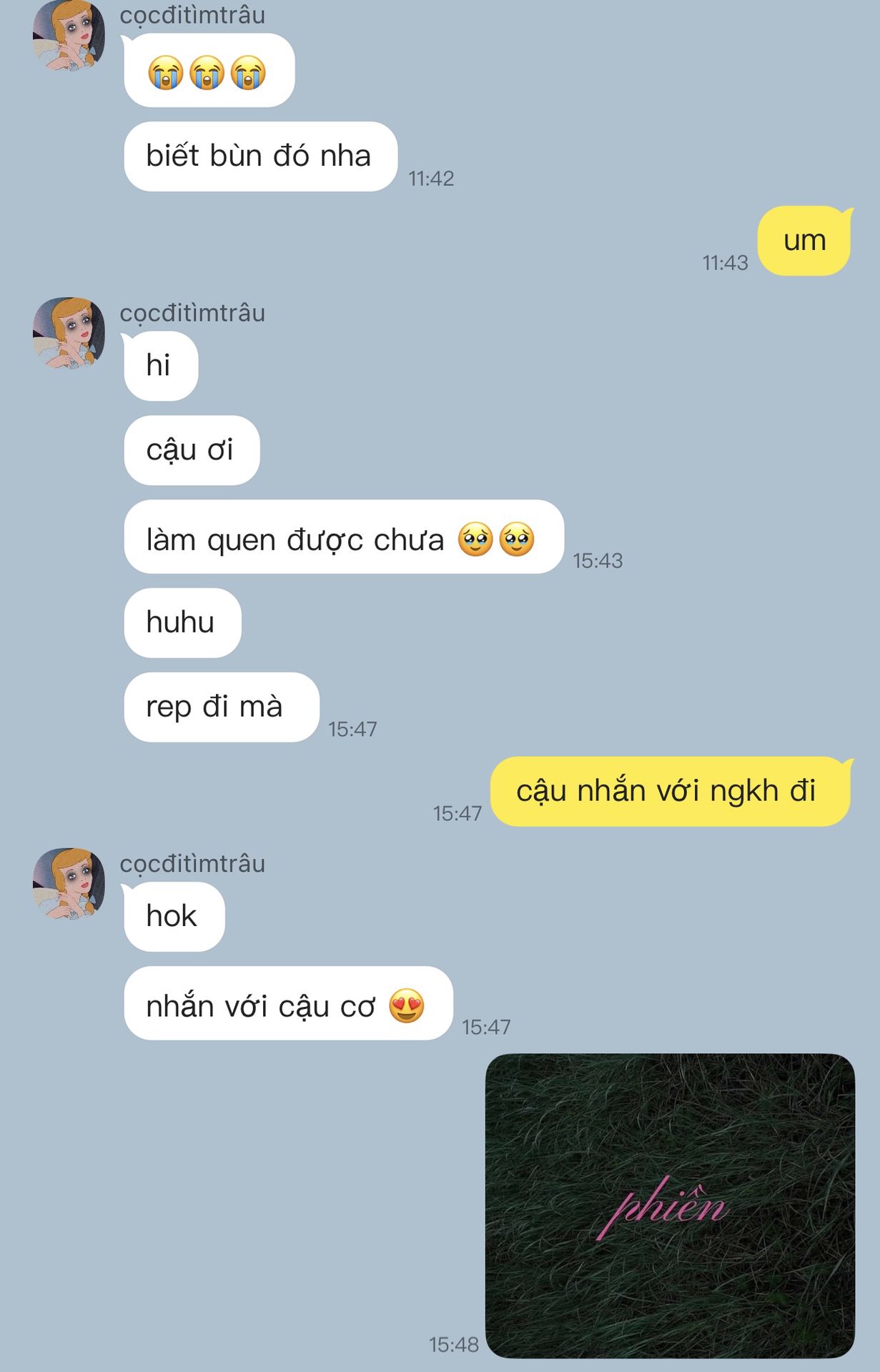Tap the heart-eyes emoji in the last message

click(x=407, y=1005)
